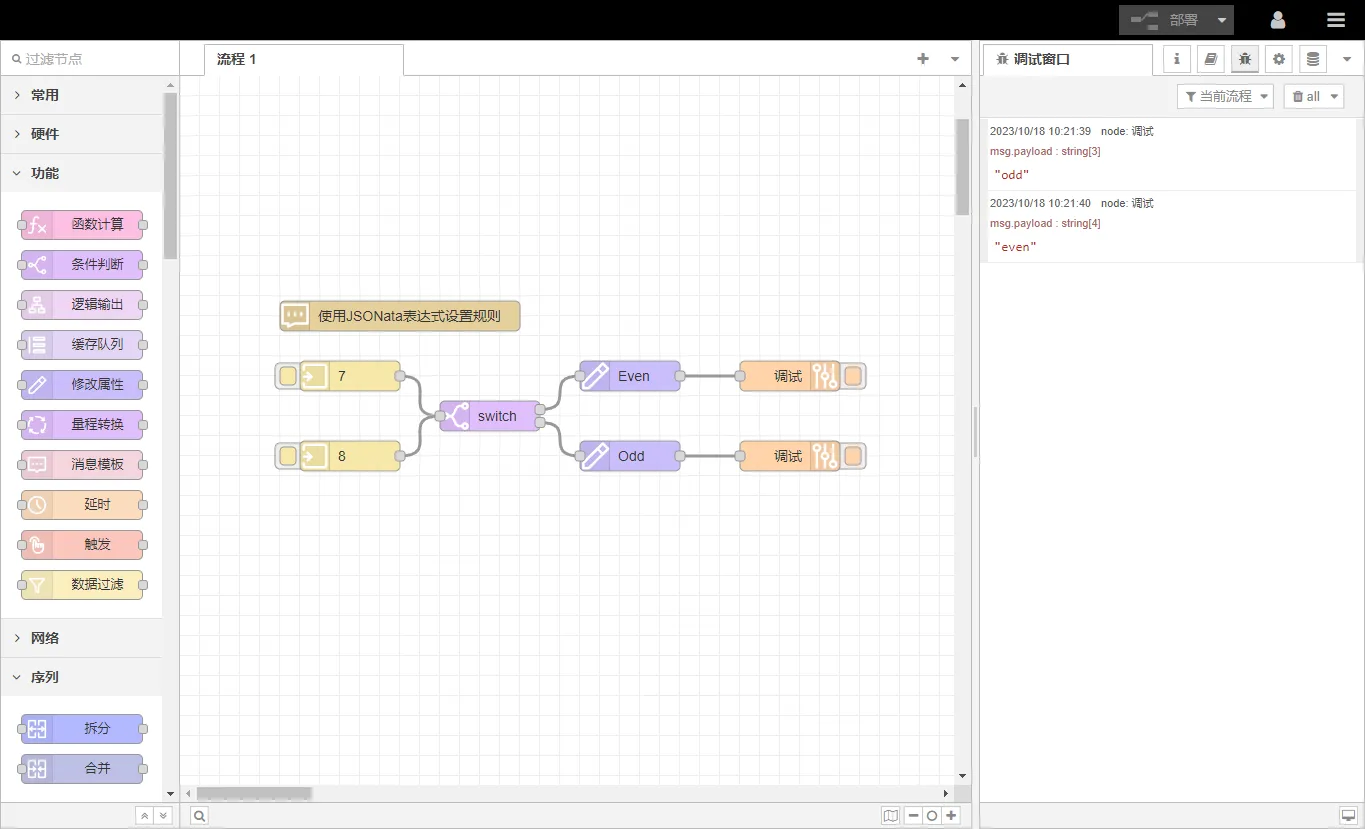The image size is (1365, 829).
Task: Open the info sidebar tab icon
Action: pos(1177,60)
